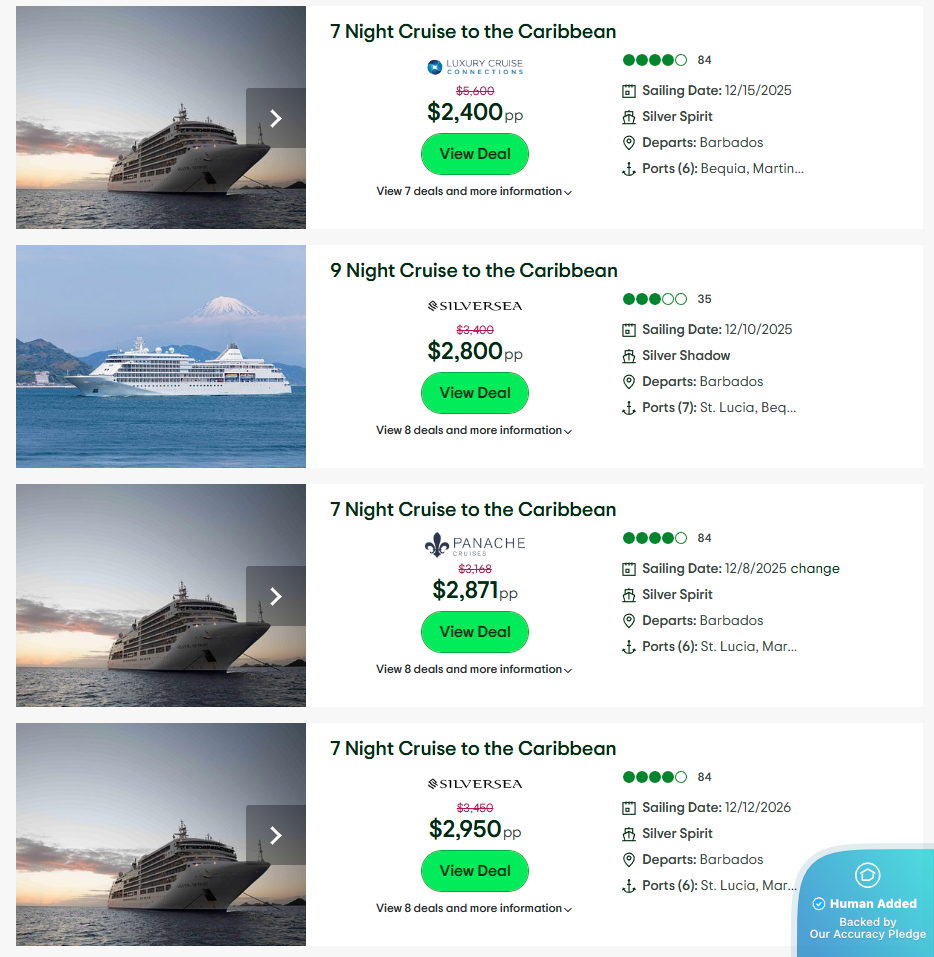Click the green bubble rating on the 9 Night cruise
Viewport: 934px width, 957px height.
point(655,298)
